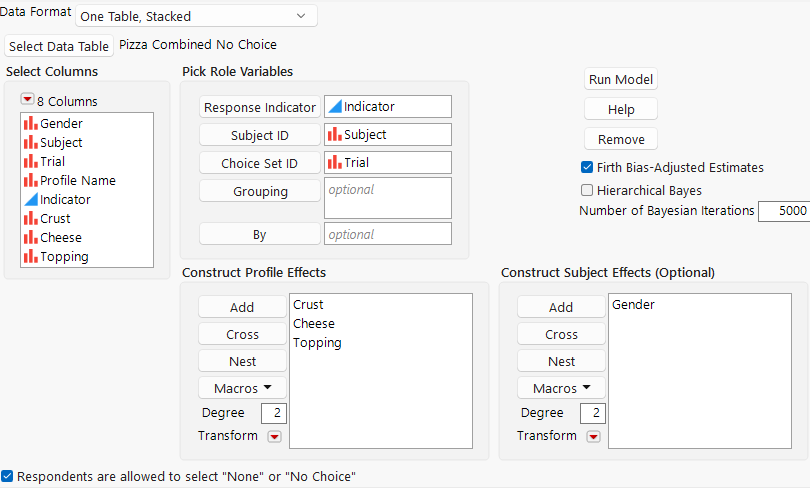Enable the Hierarchical Bayes checkbox
Viewport: 810px width, 488px height.
587,190
